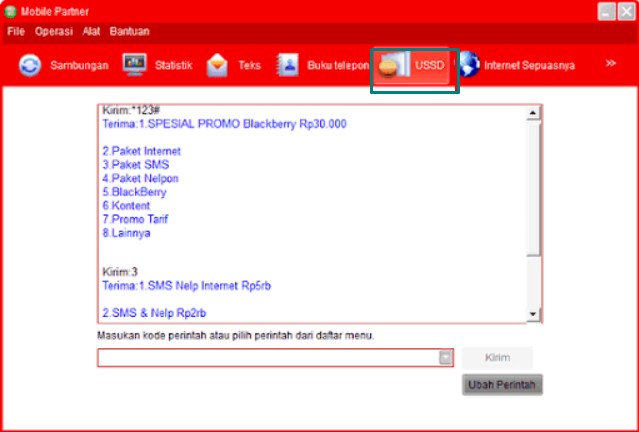Open the Teks envelope icon
Image resolution: width=639 pixels, height=432 pixels.
[217, 65]
